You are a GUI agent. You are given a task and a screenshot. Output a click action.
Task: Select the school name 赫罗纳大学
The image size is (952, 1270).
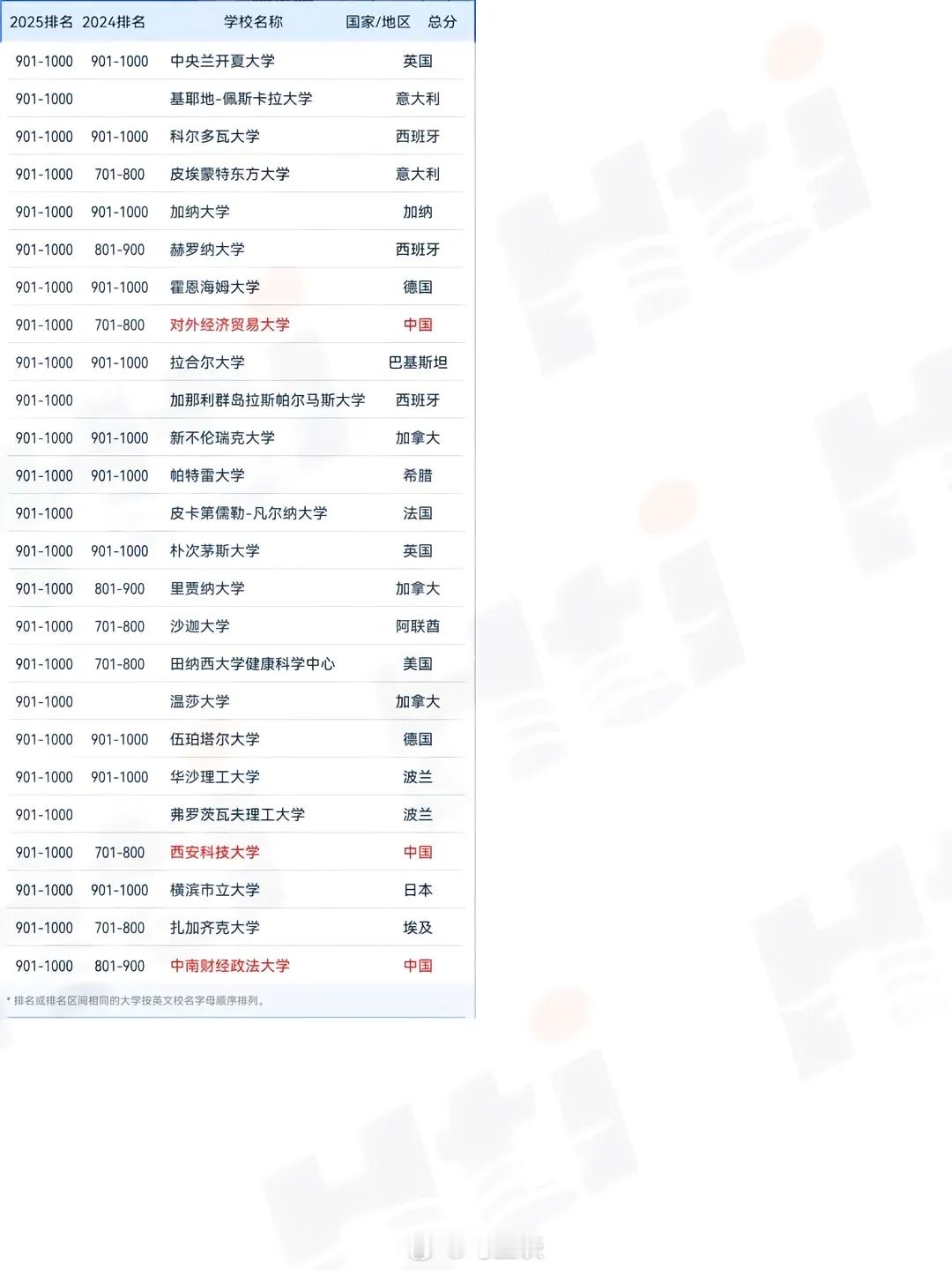point(207,250)
